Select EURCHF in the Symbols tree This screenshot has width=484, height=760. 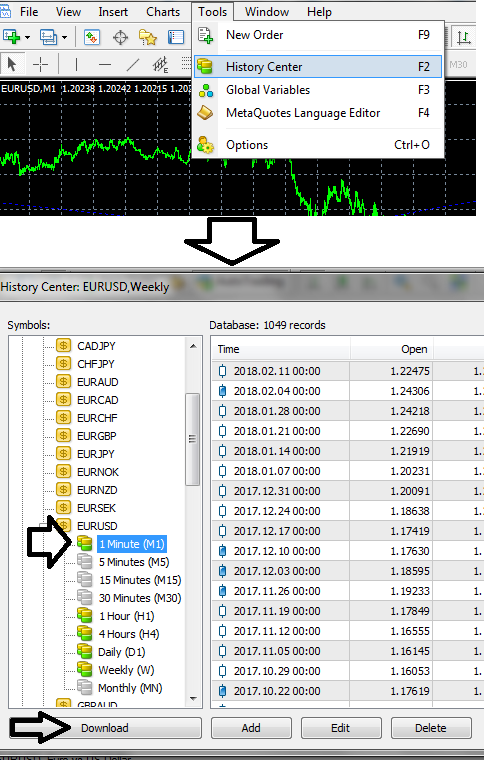(97, 418)
